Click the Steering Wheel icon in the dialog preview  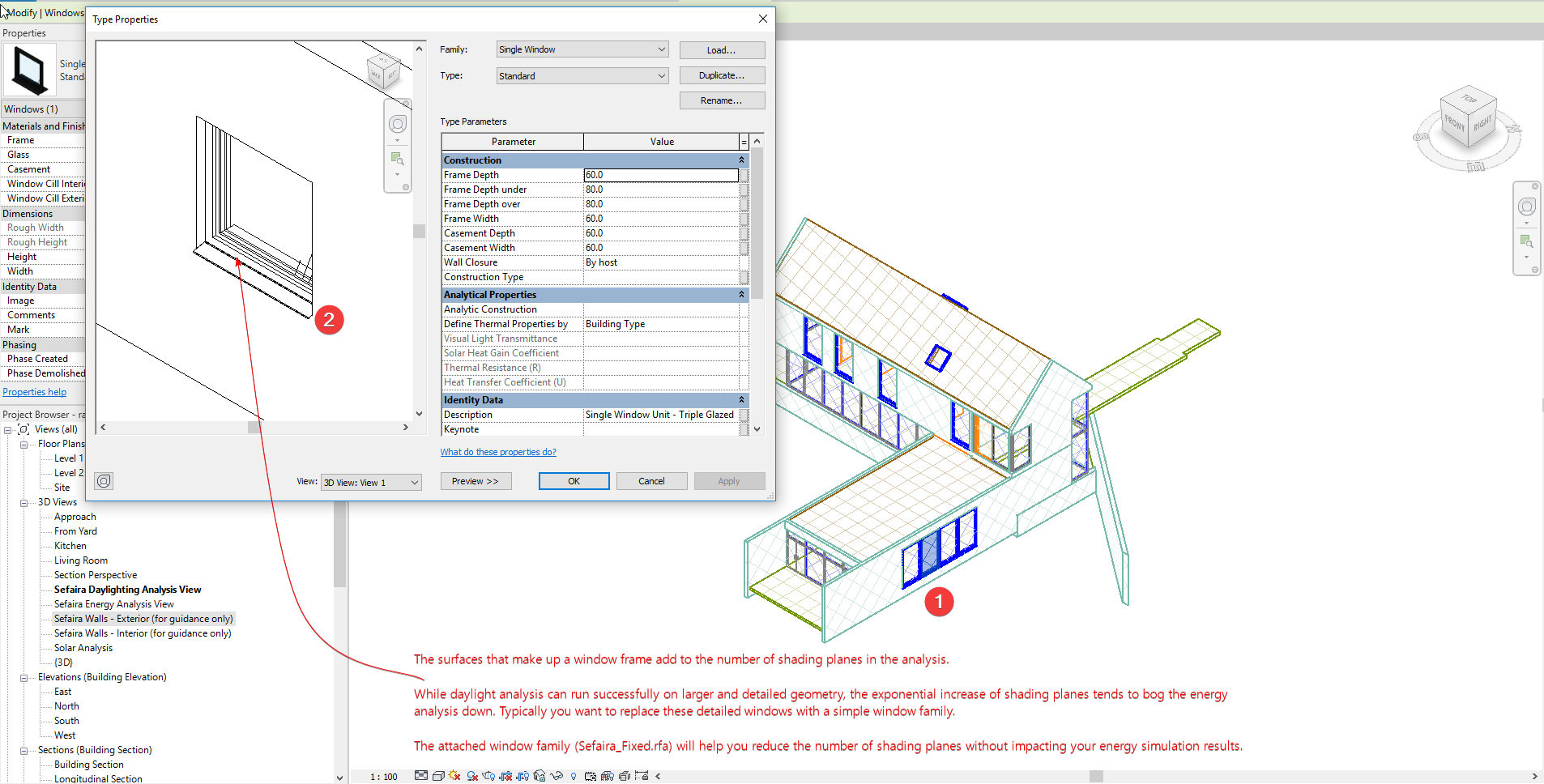(398, 124)
